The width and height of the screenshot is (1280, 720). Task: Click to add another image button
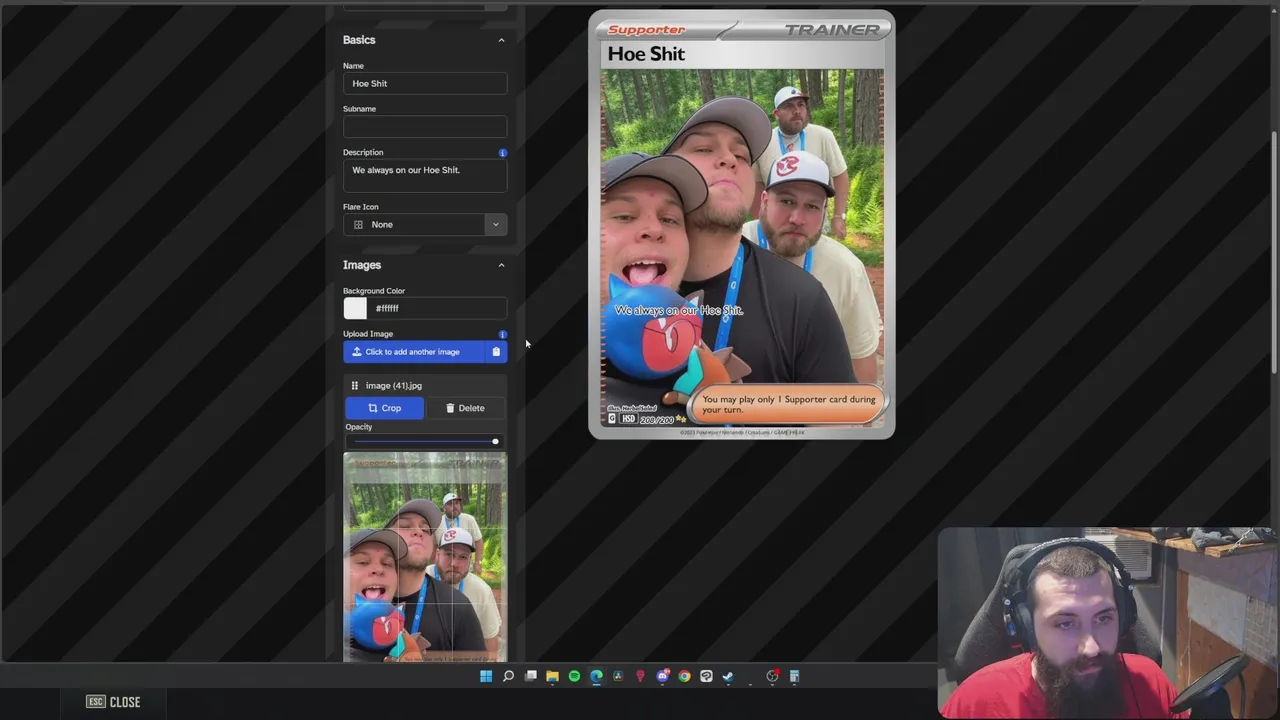click(413, 352)
